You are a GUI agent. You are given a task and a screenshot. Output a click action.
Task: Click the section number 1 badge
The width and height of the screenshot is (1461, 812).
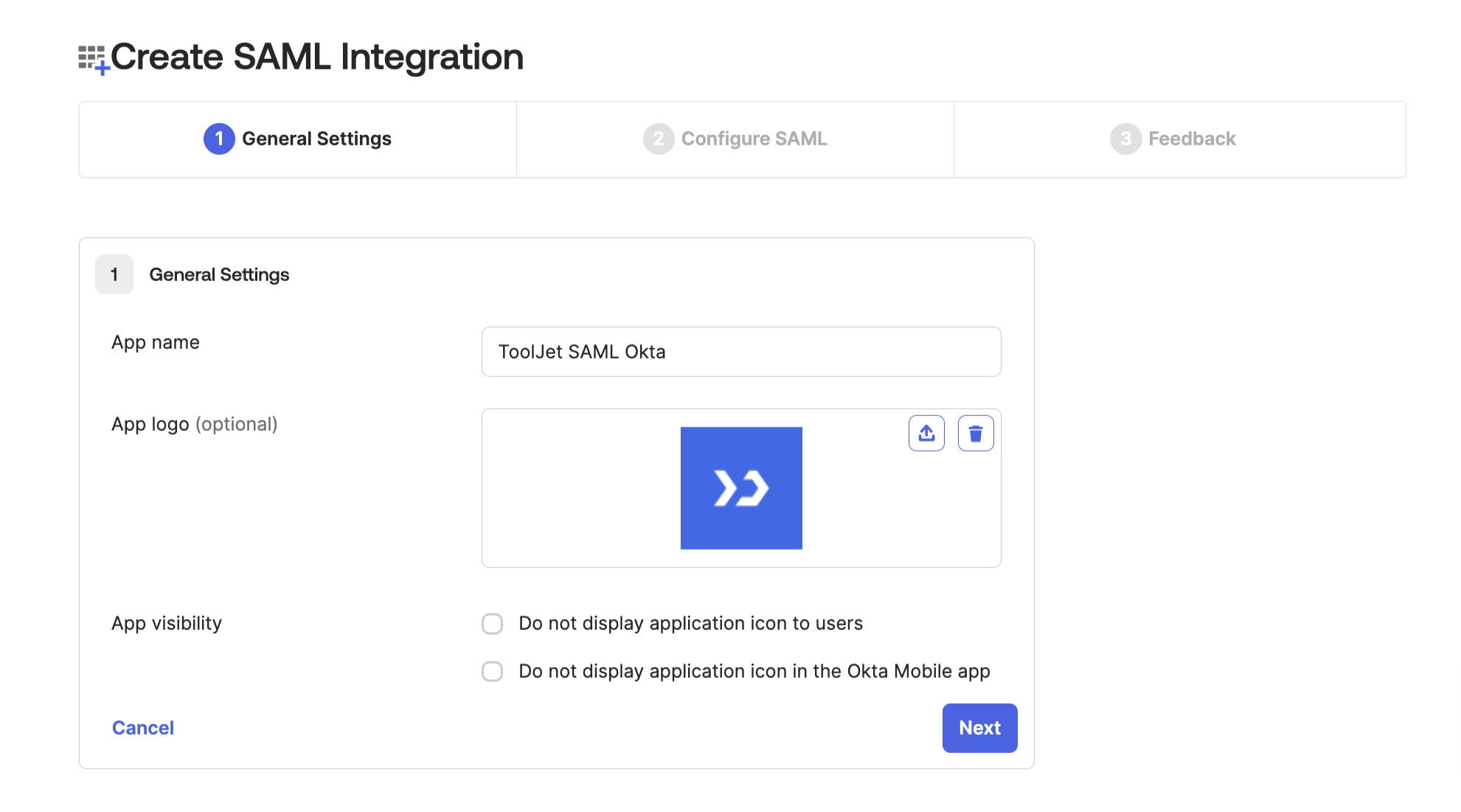coord(114,274)
